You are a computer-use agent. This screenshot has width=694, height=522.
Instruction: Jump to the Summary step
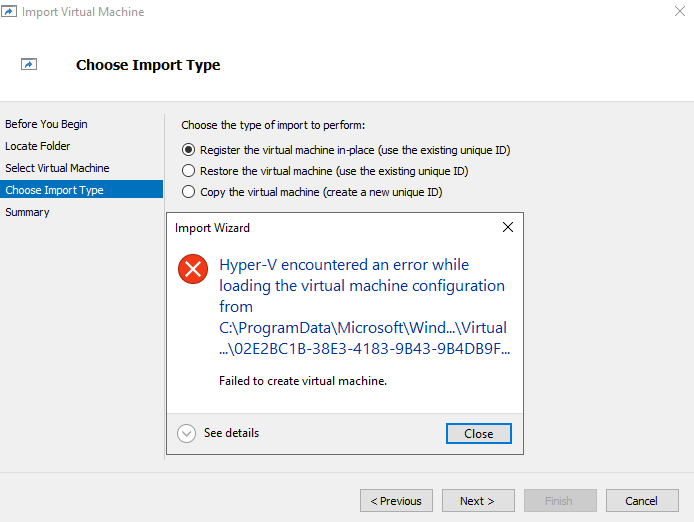pos(27,212)
